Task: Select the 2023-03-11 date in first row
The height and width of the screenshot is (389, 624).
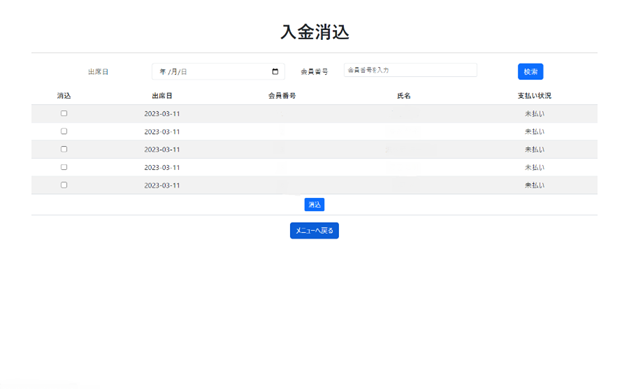Action: click(x=162, y=114)
